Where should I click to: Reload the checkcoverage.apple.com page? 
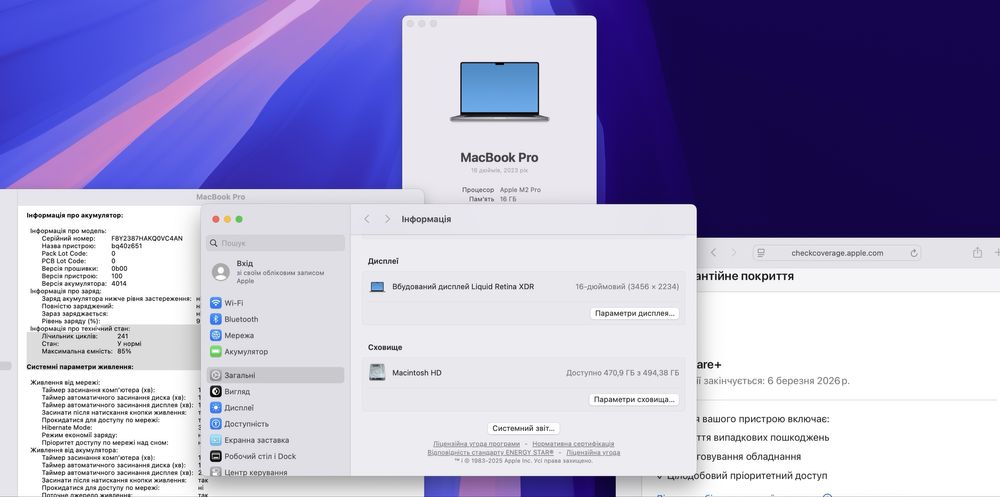[x=914, y=253]
